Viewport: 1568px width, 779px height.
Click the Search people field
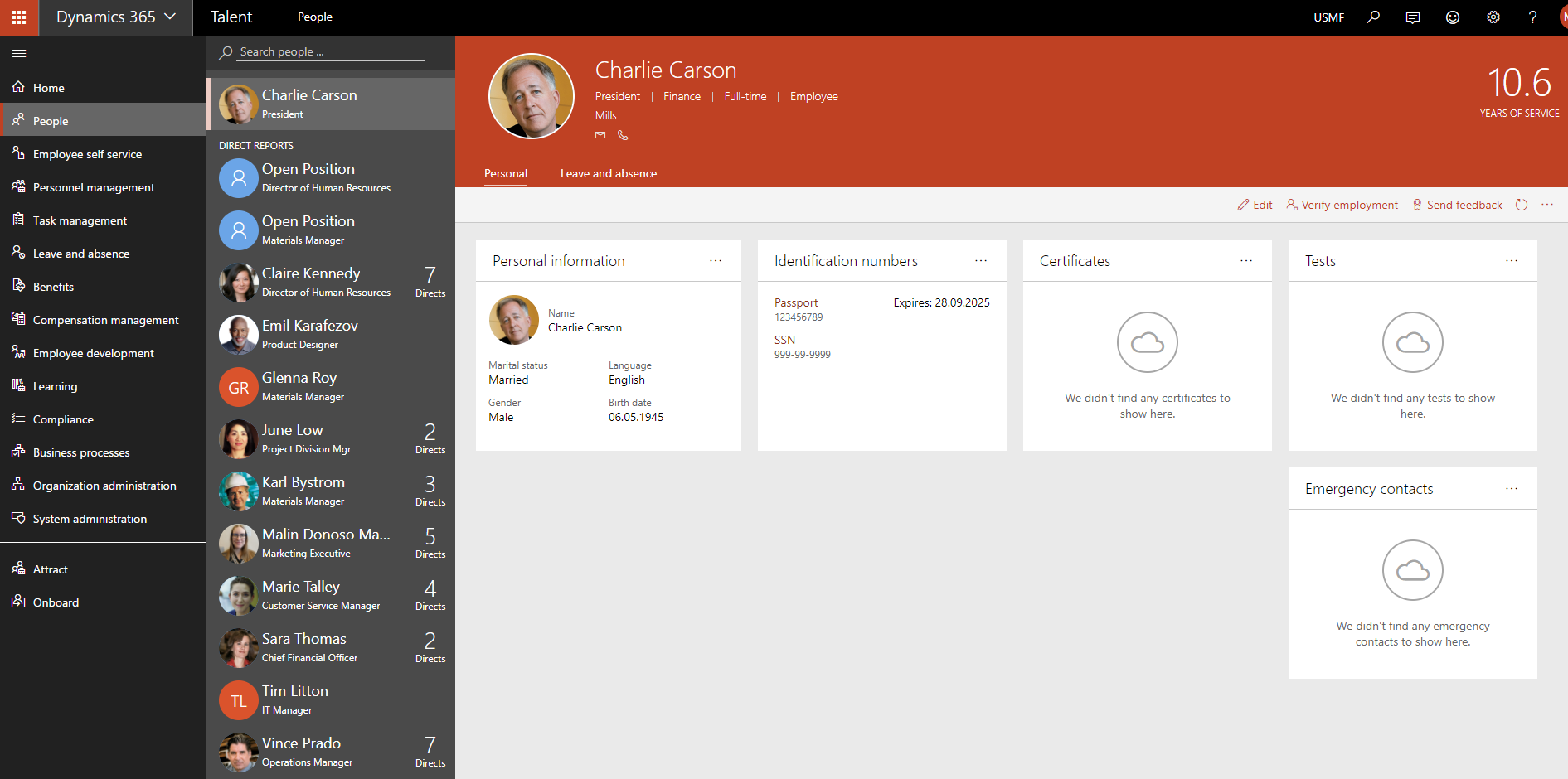click(331, 51)
